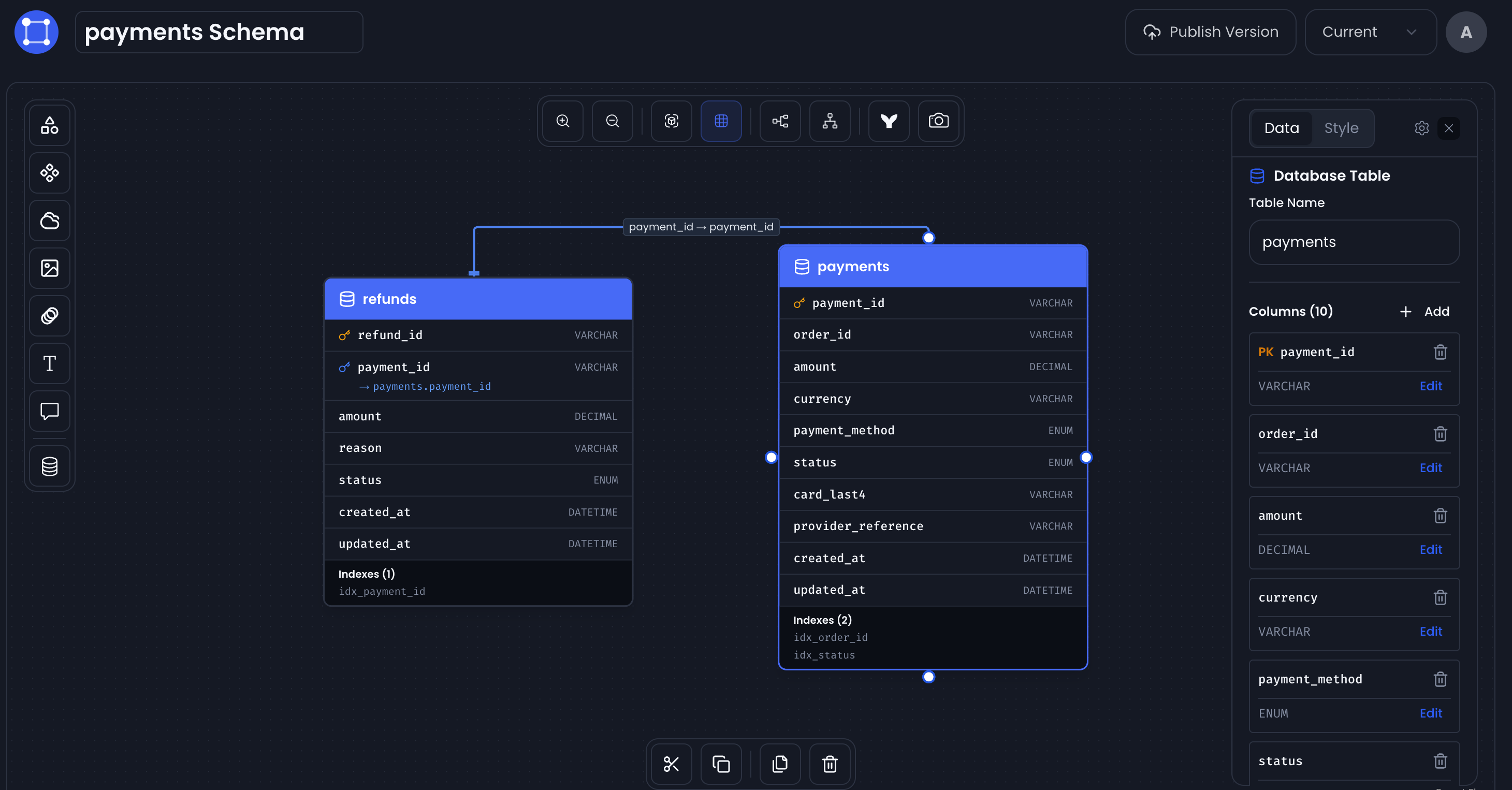Select the comment tool in sidebar
Image resolution: width=1512 pixels, height=790 pixels.
click(49, 411)
